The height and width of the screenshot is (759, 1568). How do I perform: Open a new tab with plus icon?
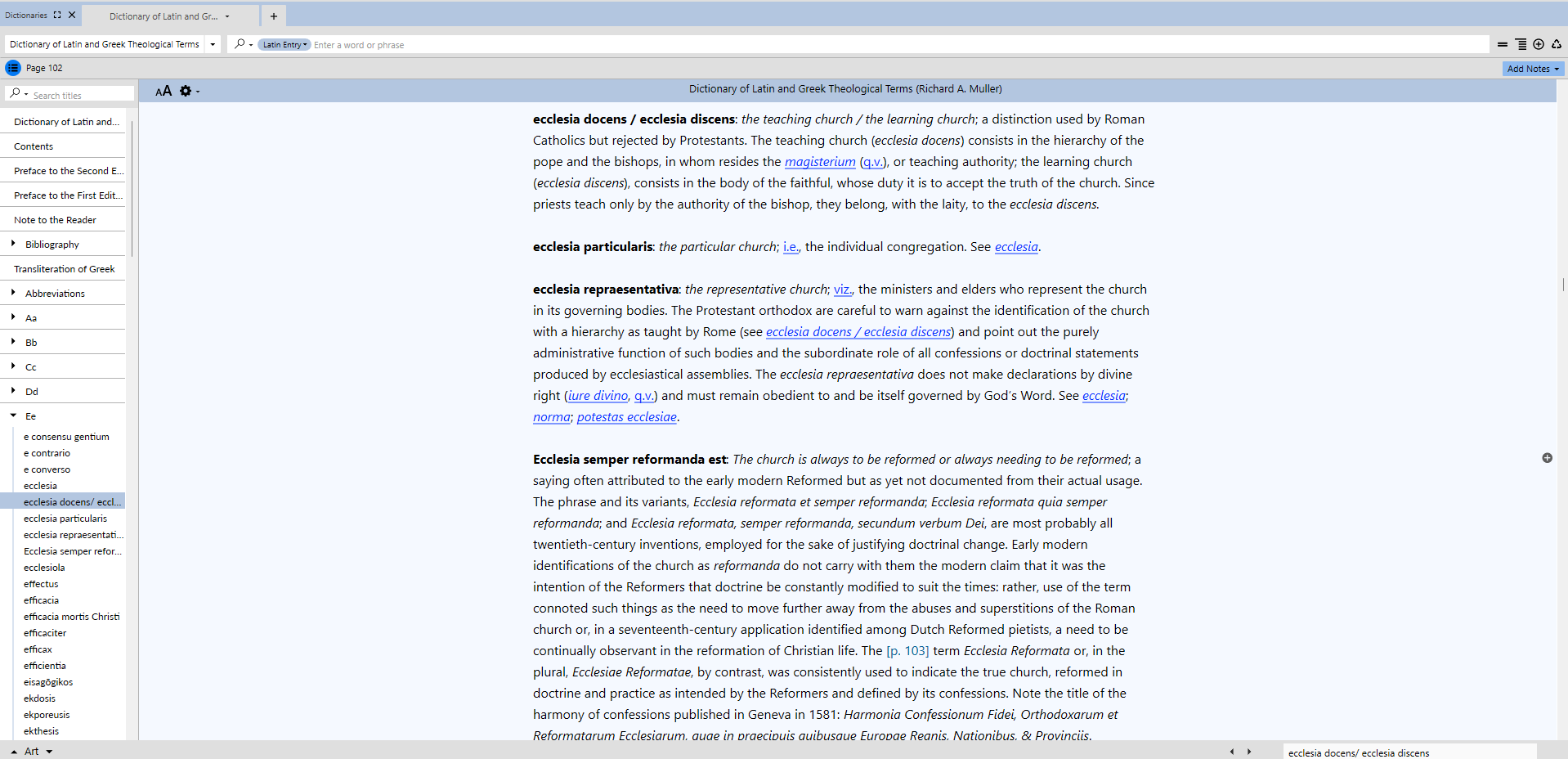click(274, 16)
